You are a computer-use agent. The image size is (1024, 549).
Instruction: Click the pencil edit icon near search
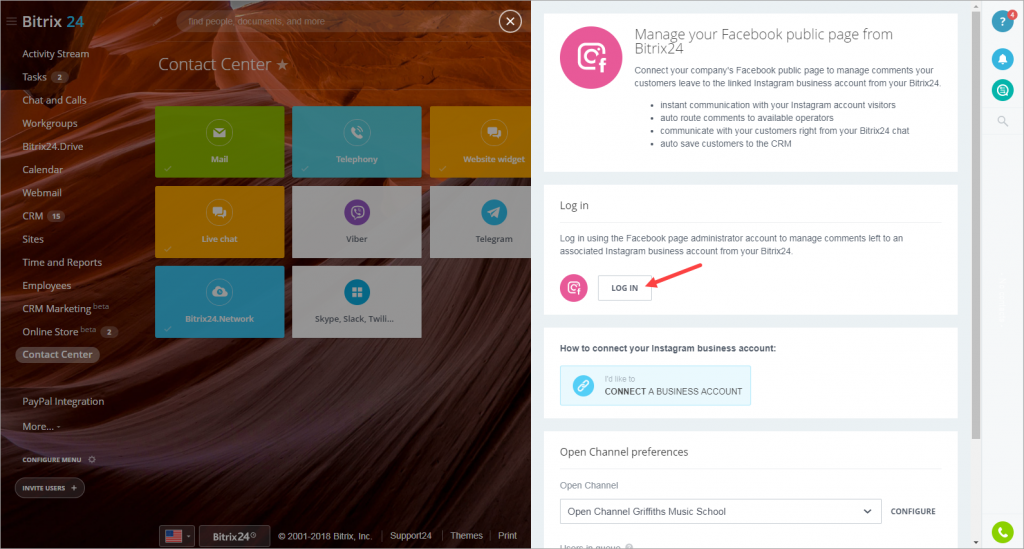click(158, 21)
